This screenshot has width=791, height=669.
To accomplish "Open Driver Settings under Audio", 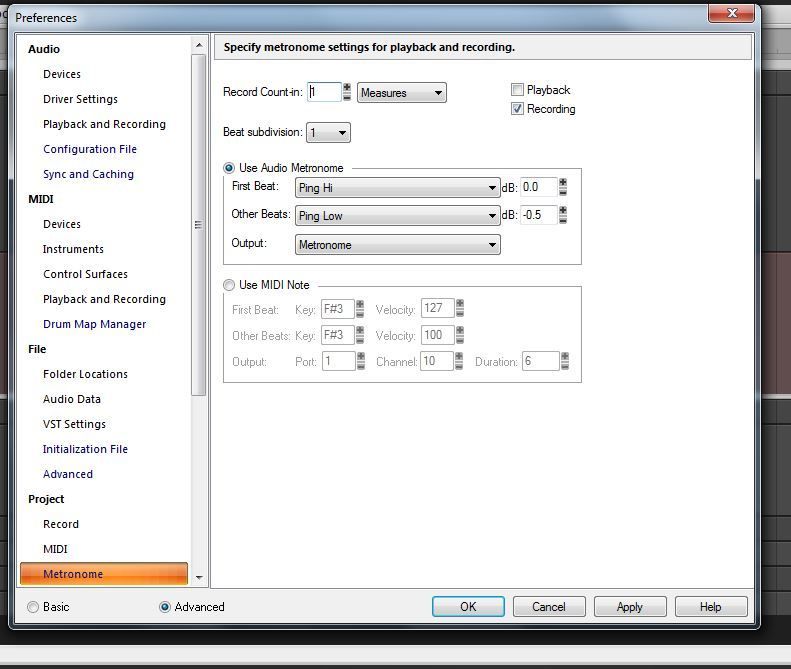I will 80,99.
